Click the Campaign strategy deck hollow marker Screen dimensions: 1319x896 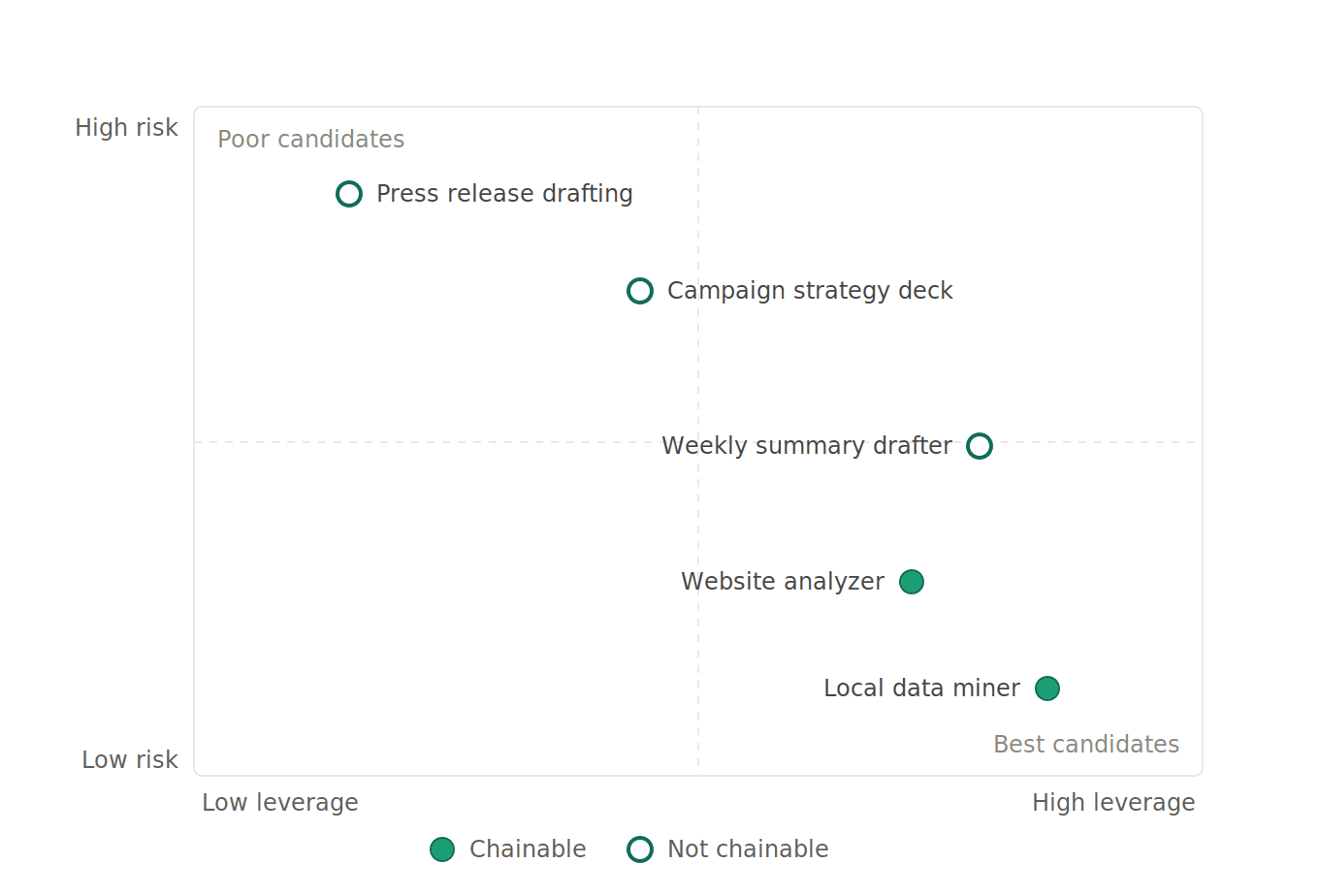pyautogui.click(x=640, y=291)
